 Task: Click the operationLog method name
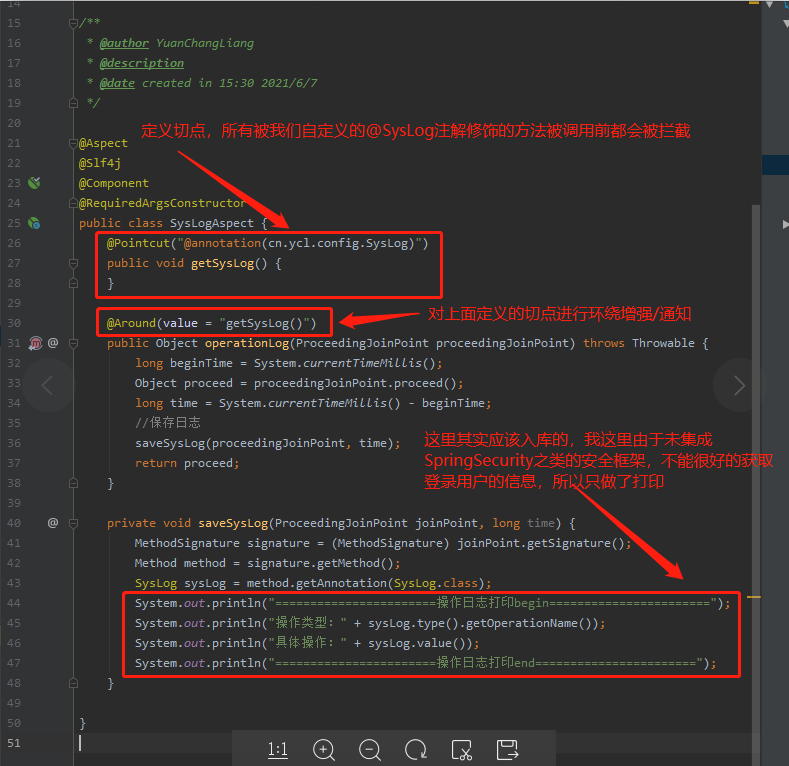tap(247, 343)
